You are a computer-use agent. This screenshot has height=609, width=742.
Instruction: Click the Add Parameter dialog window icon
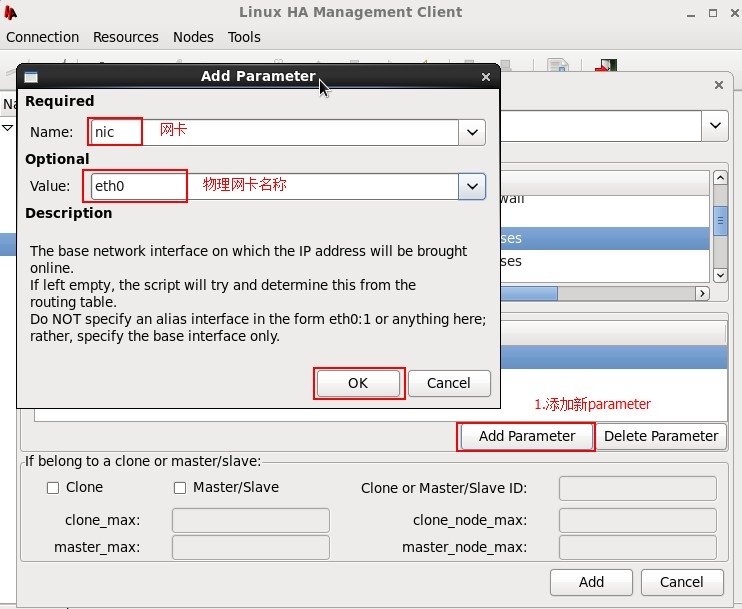pyautogui.click(x=31, y=77)
